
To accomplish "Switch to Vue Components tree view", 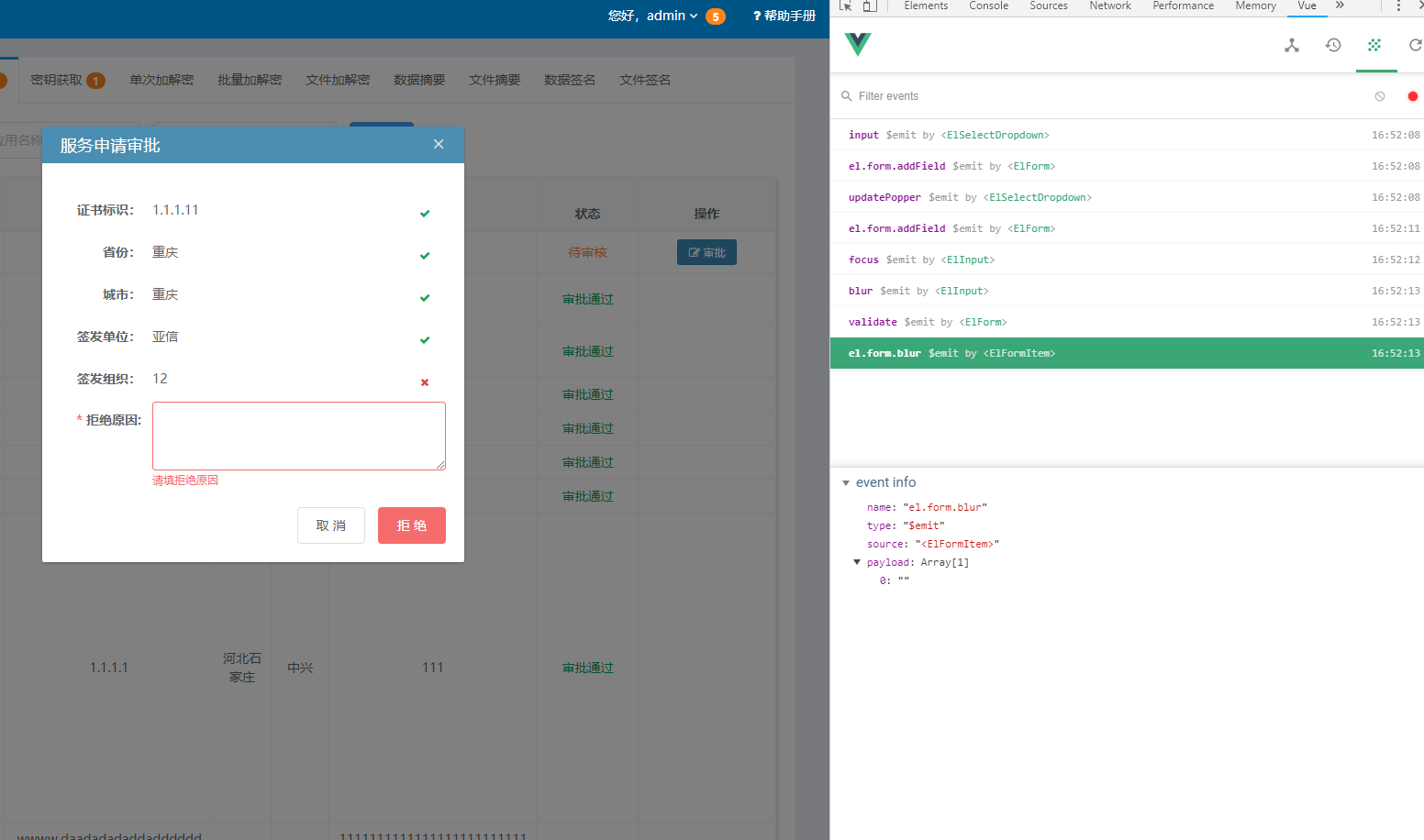I will 1292,45.
